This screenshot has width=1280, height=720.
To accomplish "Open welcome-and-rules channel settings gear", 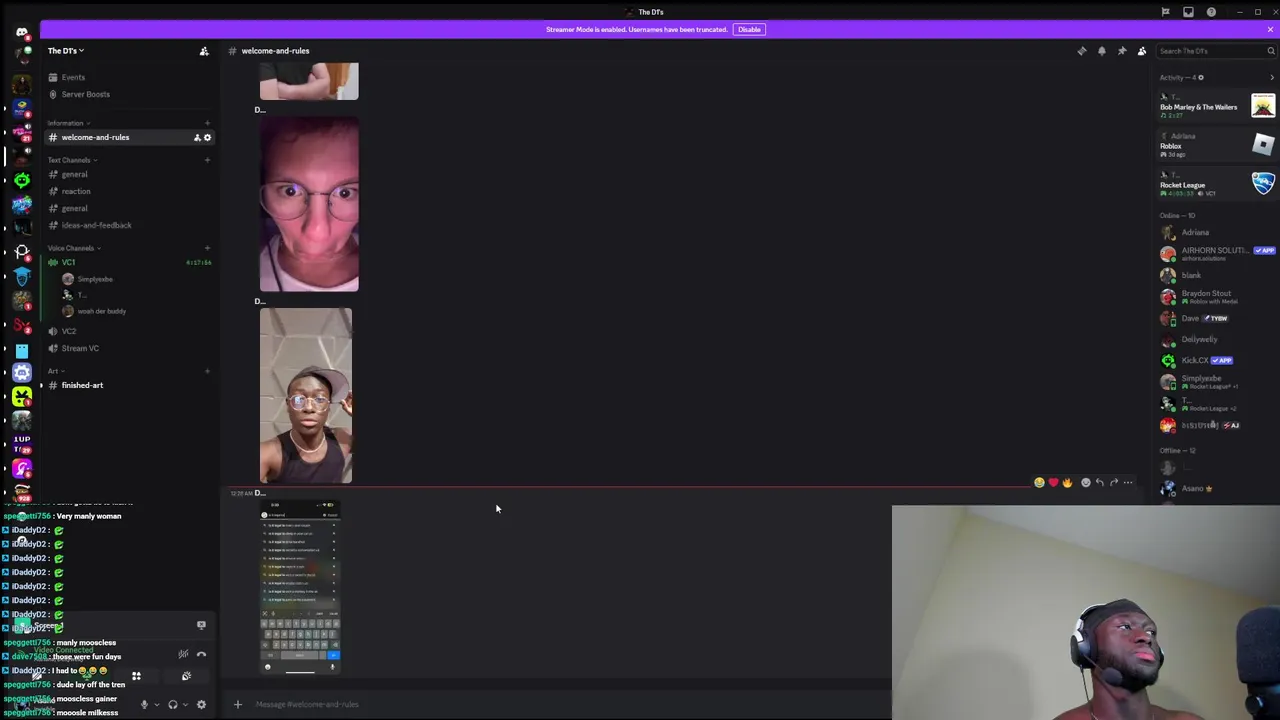I will (208, 137).
